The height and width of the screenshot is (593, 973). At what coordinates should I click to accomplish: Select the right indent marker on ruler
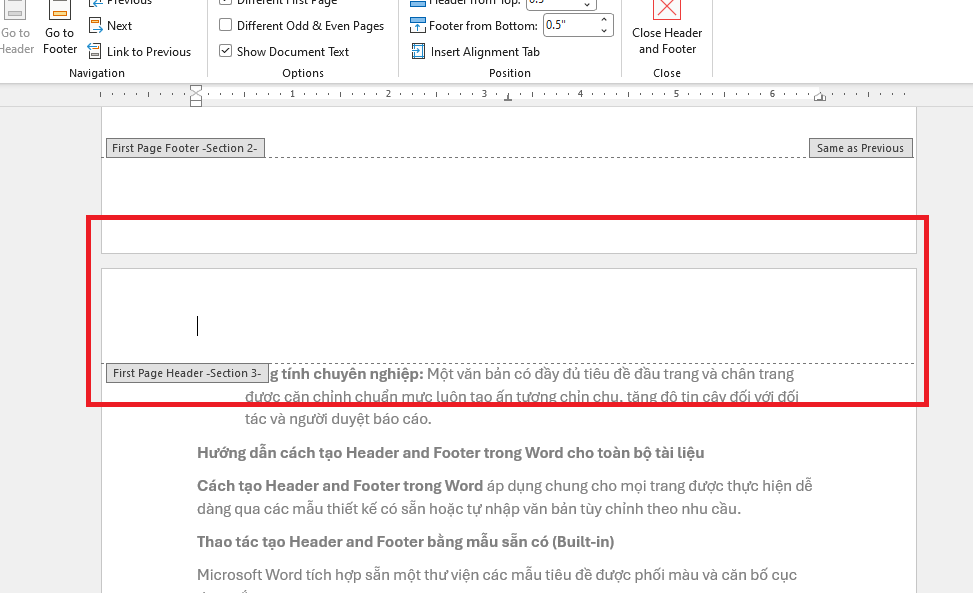click(820, 97)
